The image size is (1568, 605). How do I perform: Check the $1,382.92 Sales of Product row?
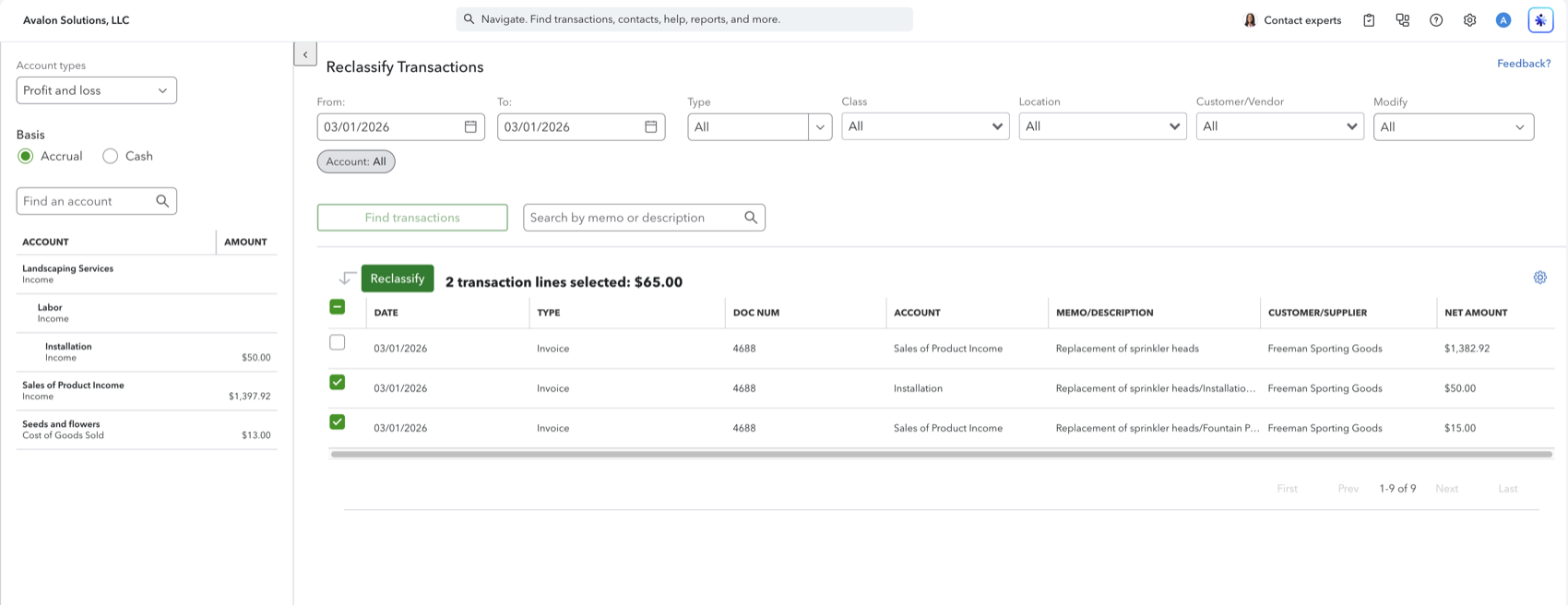338,342
